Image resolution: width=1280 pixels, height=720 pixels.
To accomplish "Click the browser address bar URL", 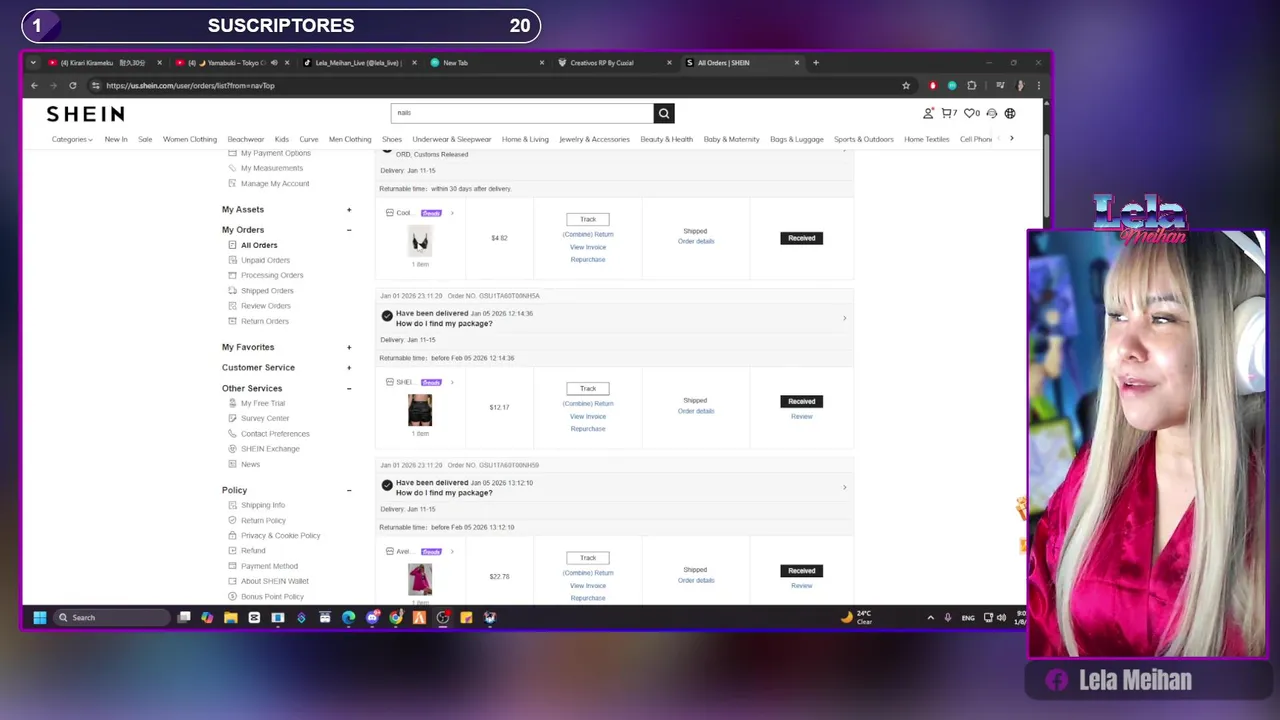I will [x=190, y=85].
